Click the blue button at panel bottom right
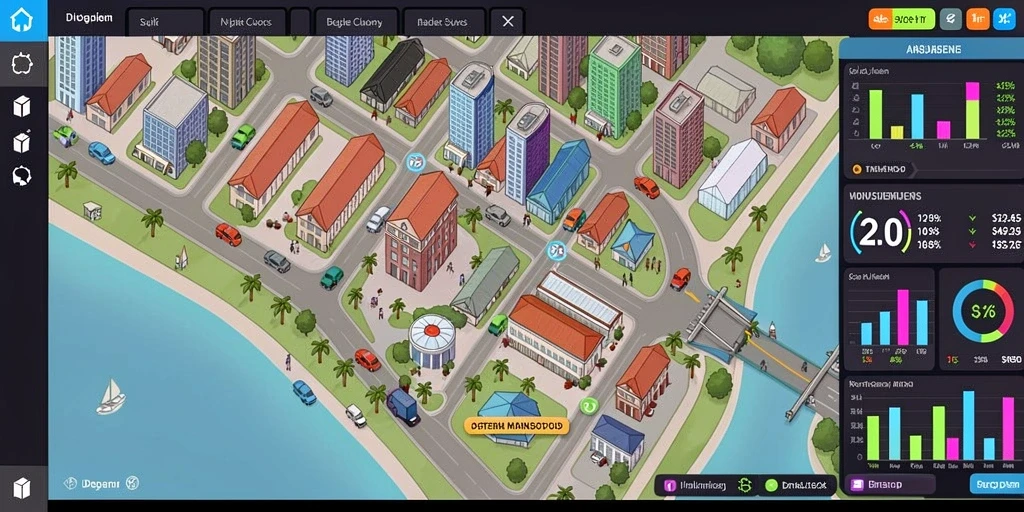1024x512 pixels. pyautogui.click(x=995, y=485)
